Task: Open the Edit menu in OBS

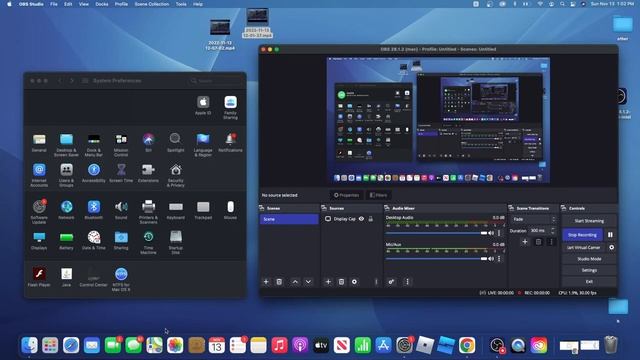Action: 68,4
